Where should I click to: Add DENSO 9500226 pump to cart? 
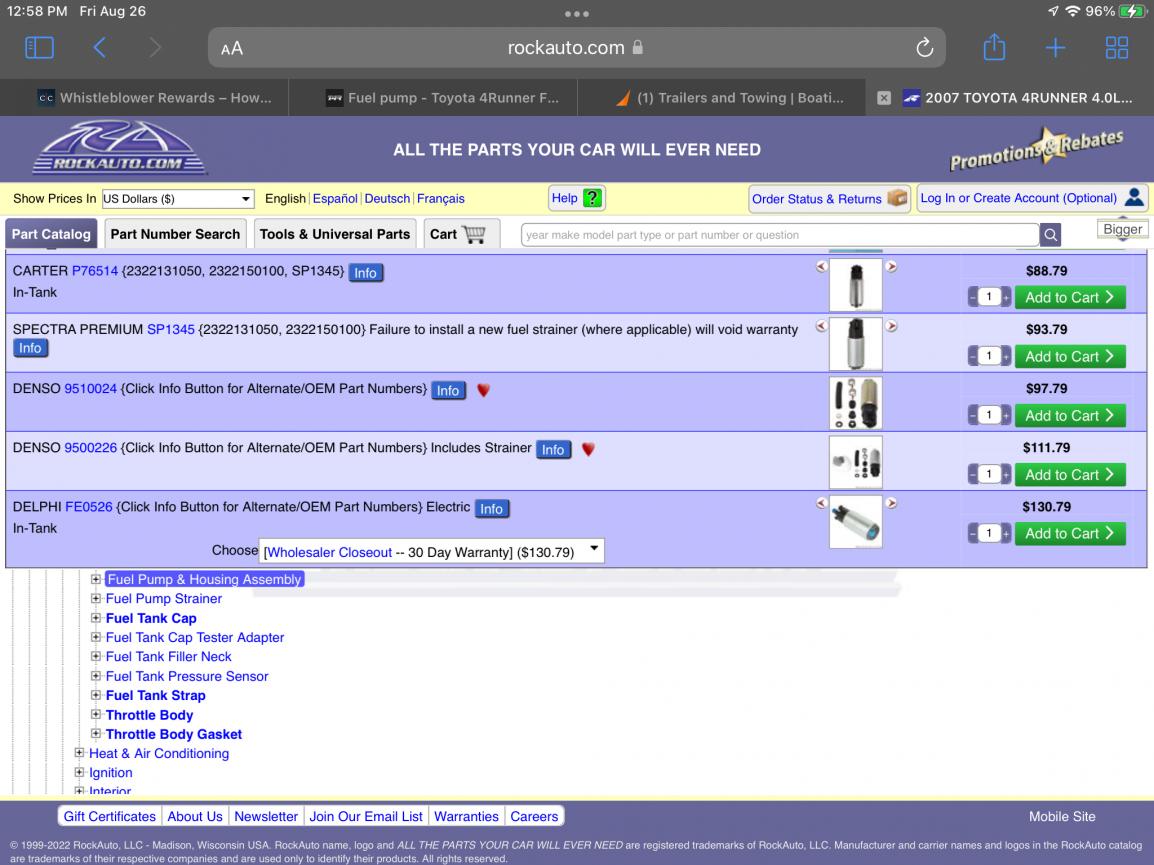[x=1069, y=475]
